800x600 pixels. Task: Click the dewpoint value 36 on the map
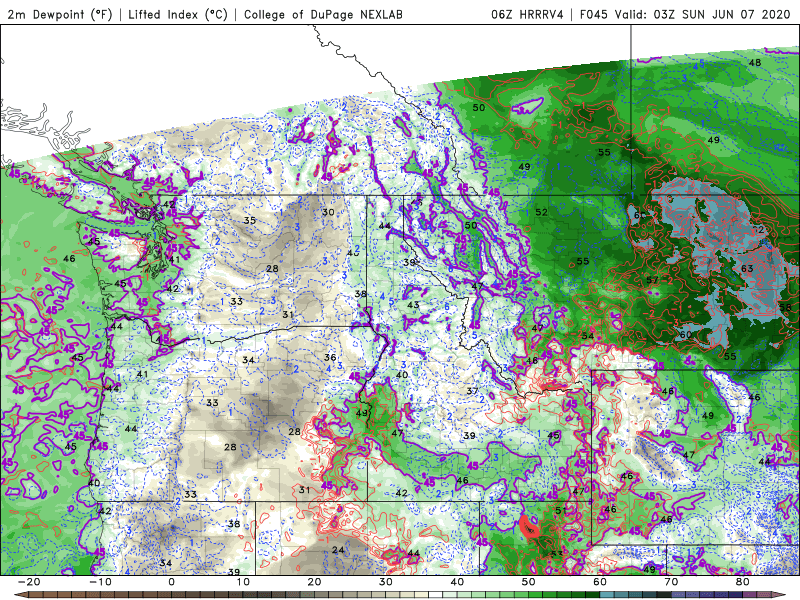pyautogui.click(x=330, y=357)
